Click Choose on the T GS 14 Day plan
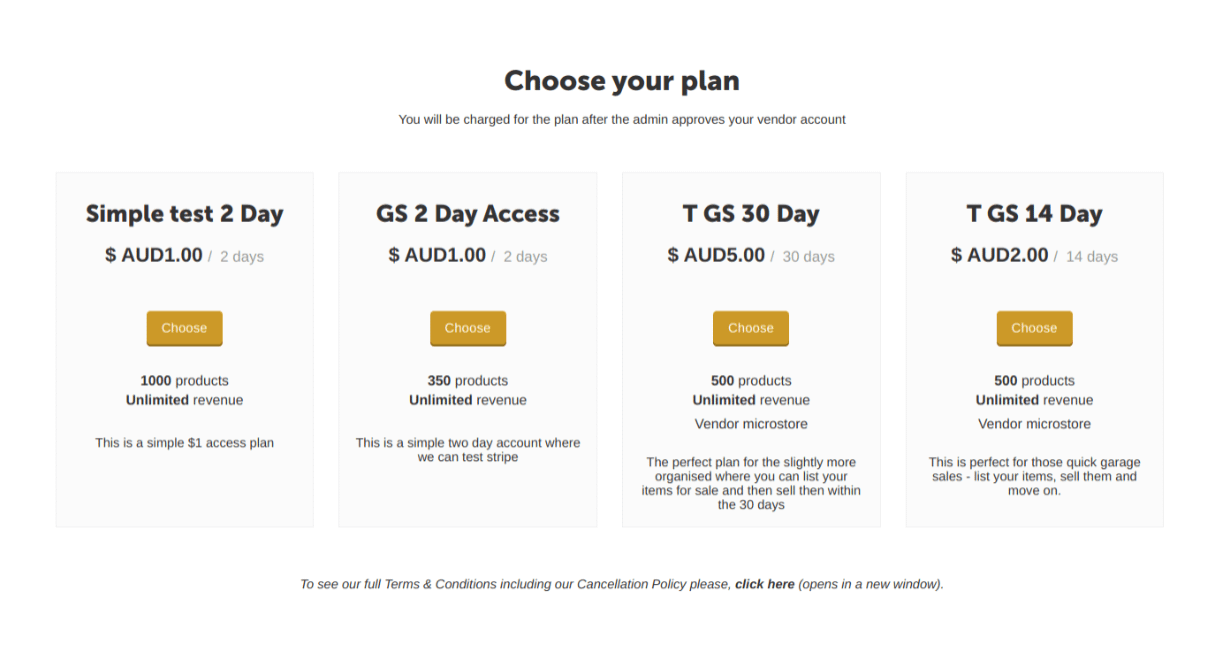1230x653 pixels. 1034,328
